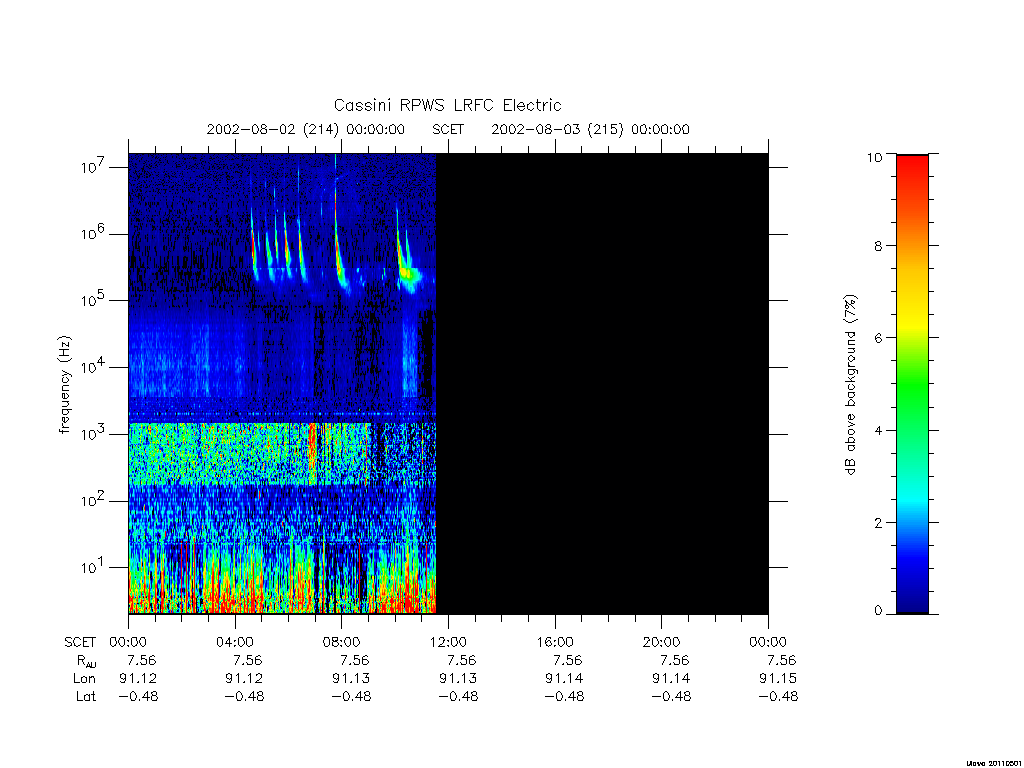The image size is (1024, 768).
Task: Click the Lon value '91.13' under 08:00
Action: click(351, 679)
